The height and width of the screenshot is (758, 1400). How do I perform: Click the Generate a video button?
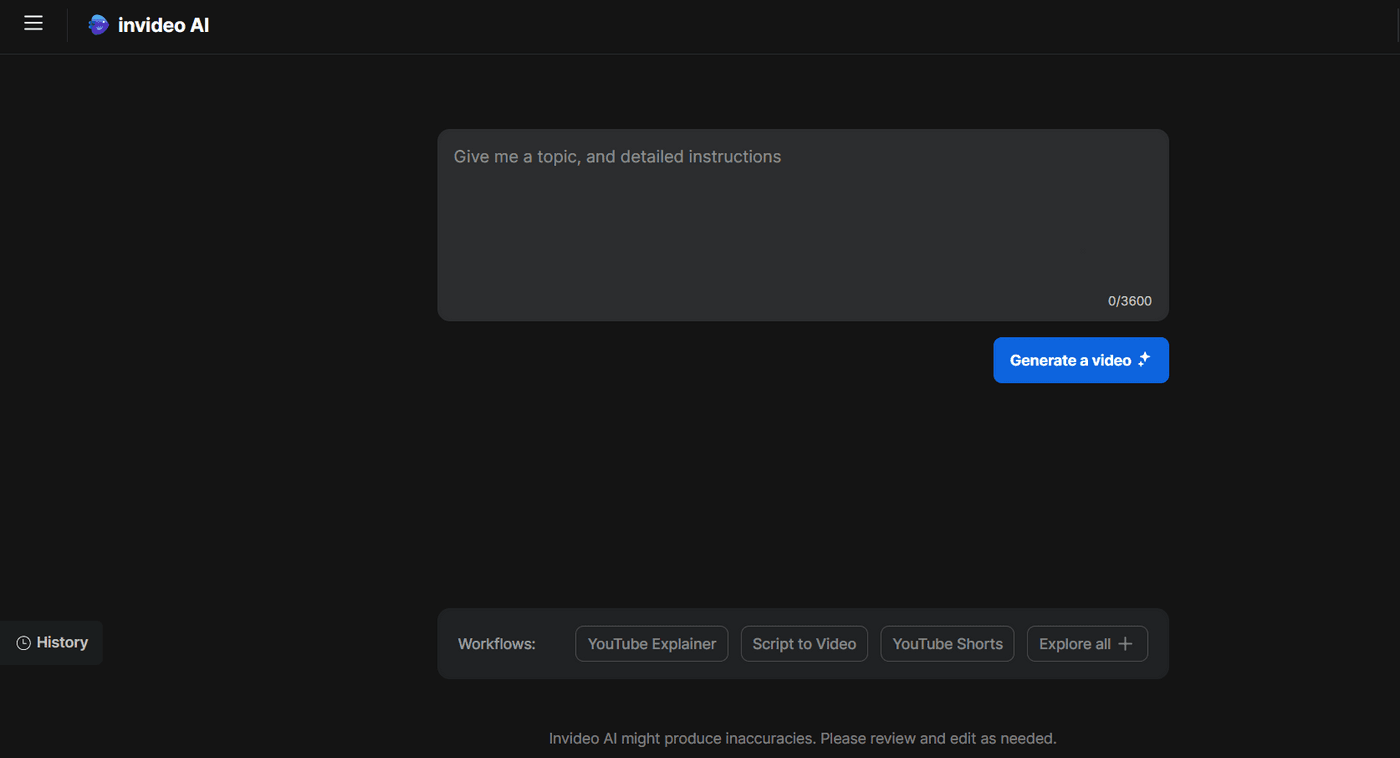(x=1080, y=360)
